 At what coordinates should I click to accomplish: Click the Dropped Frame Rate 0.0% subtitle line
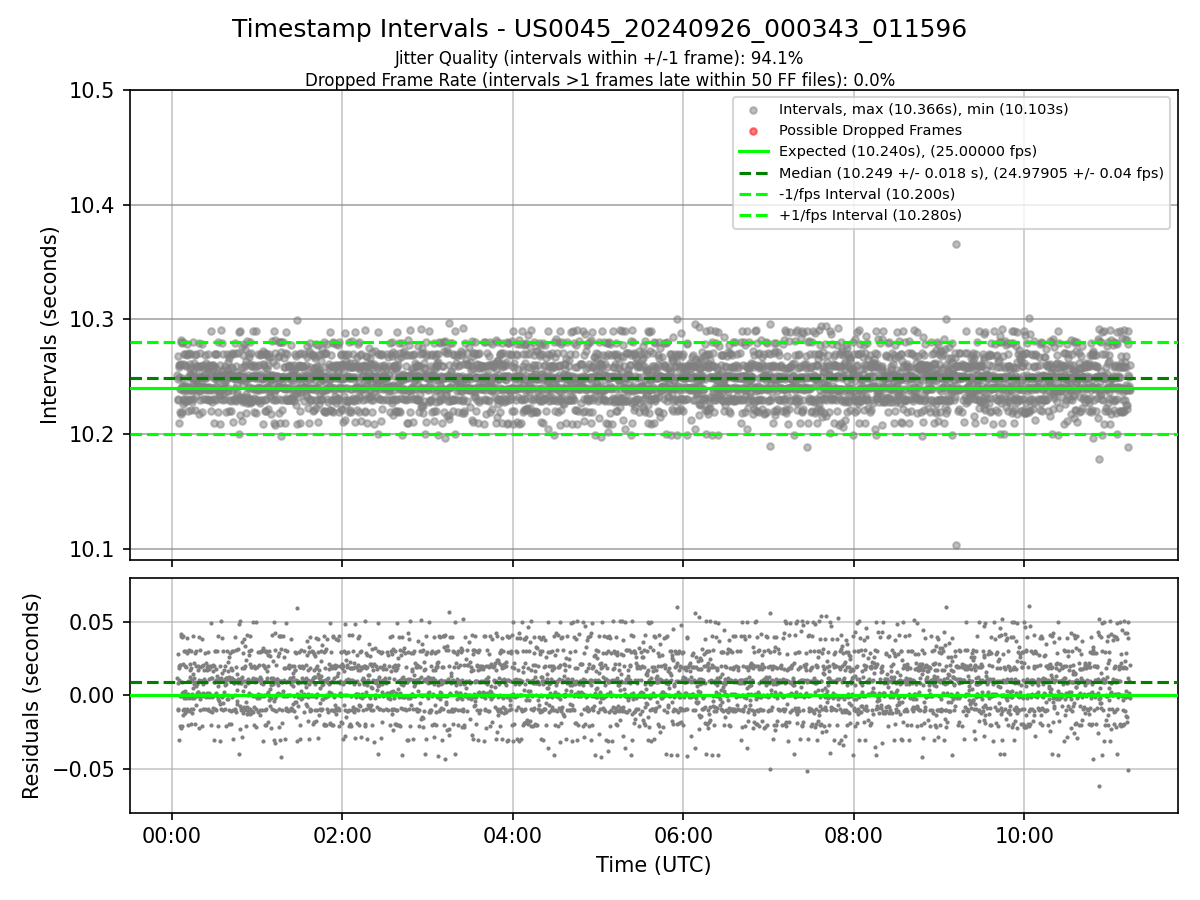[x=599, y=80]
